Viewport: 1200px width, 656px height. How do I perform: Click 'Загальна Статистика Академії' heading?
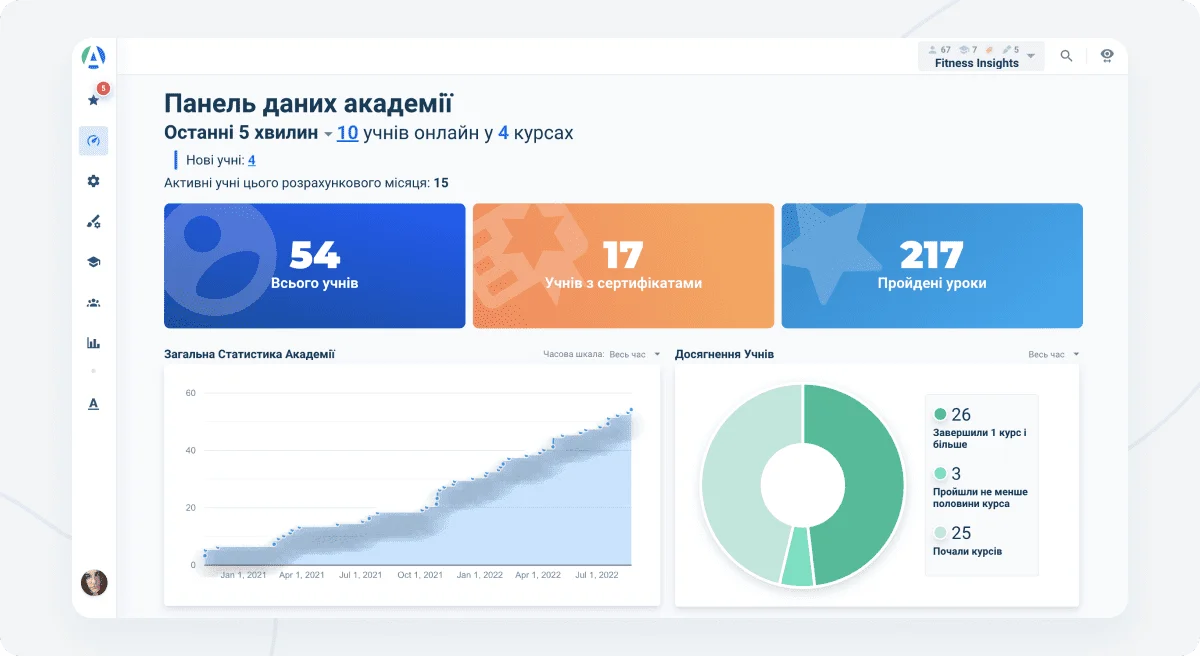[249, 354]
